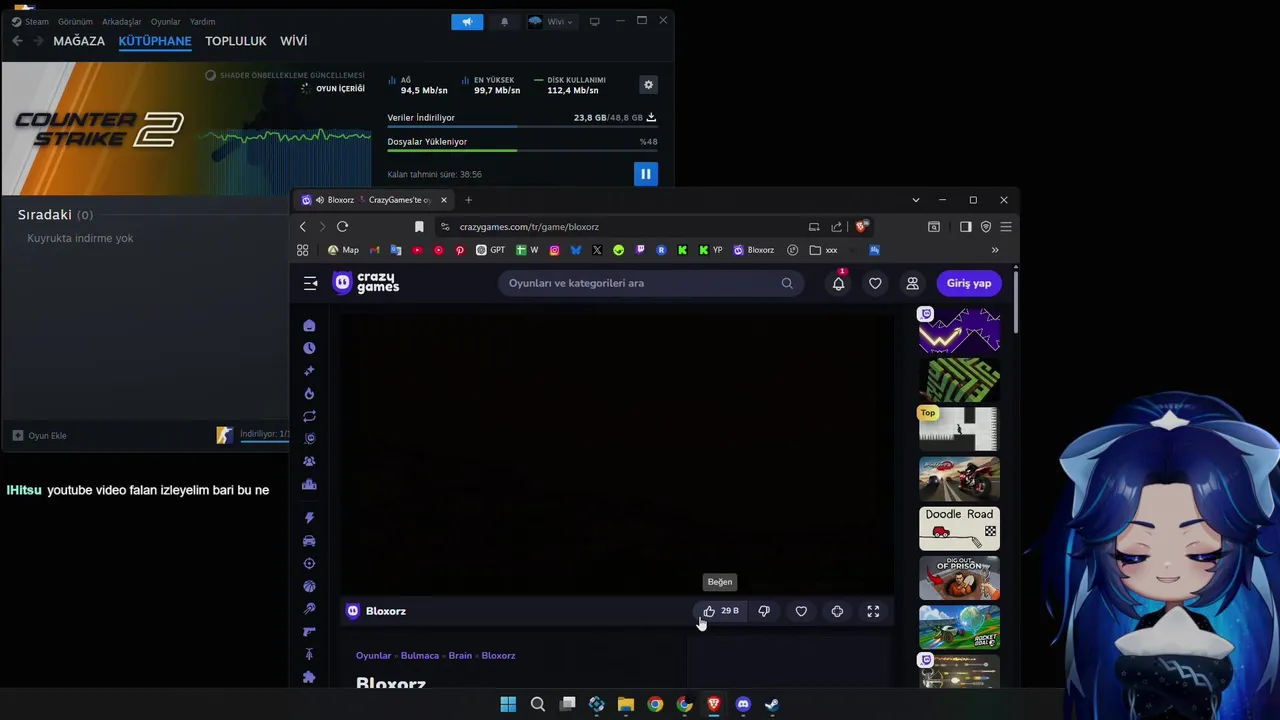This screenshot has height=720, width=1280.
Task: Open CrazyGames notifications bell
Action: pos(838,284)
